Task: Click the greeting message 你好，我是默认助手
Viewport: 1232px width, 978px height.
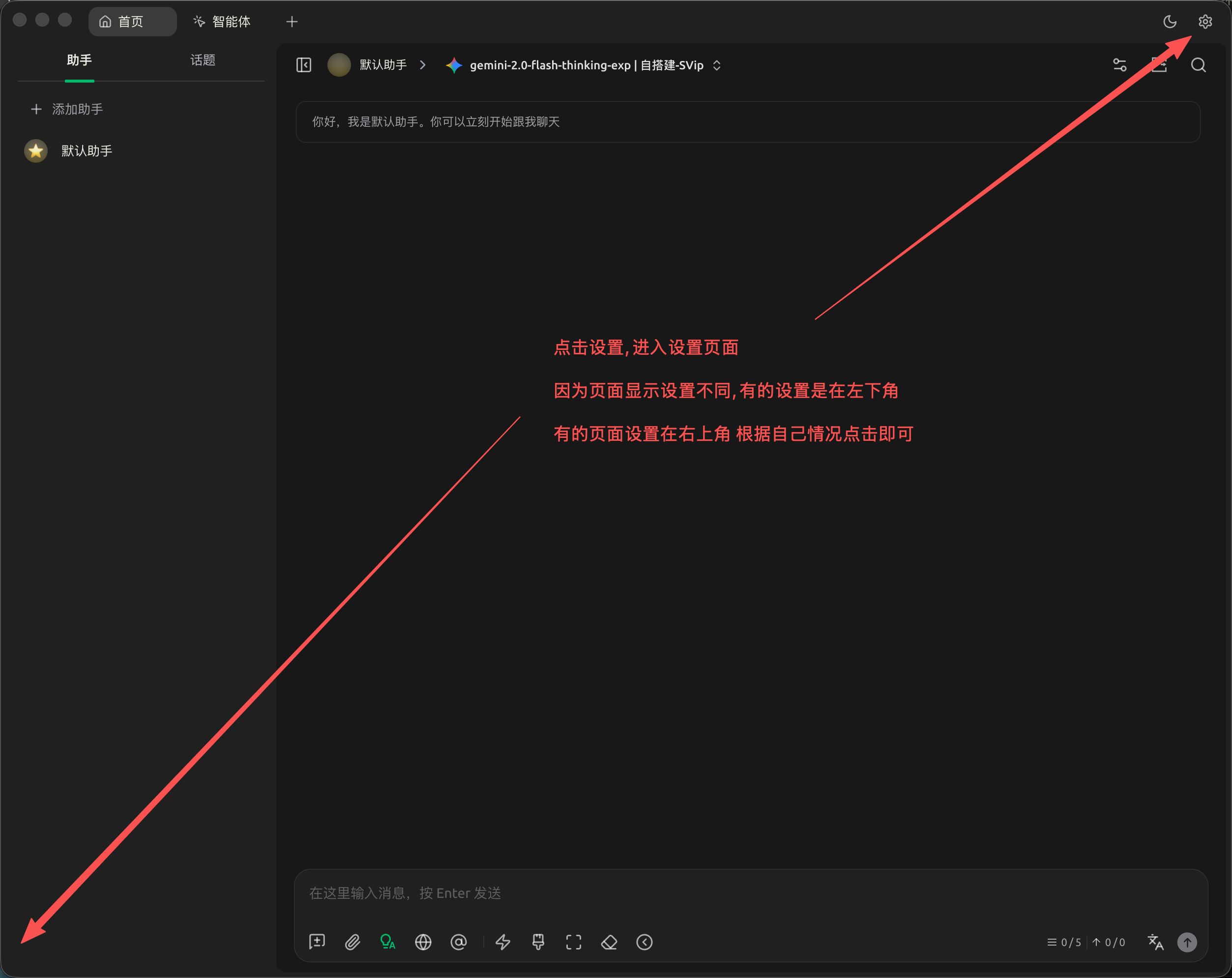Action: tap(748, 122)
